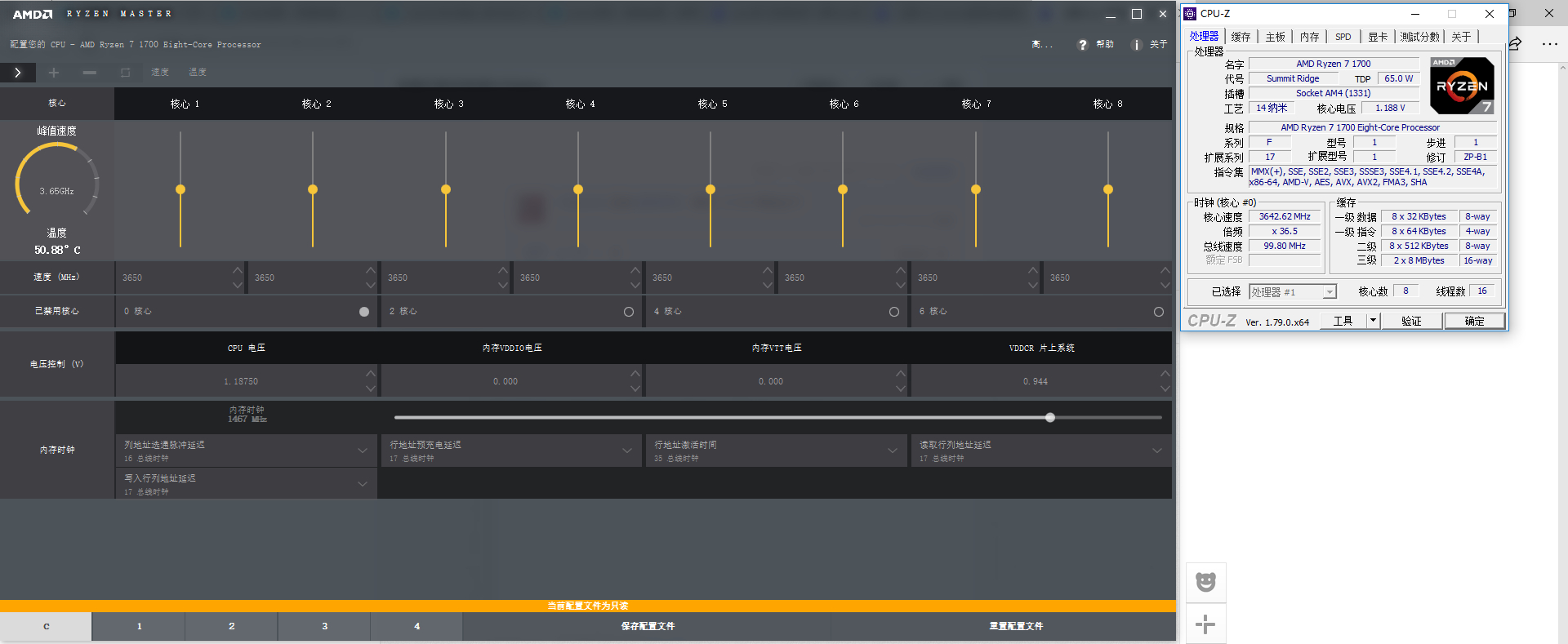1568x644 pixels.
Task: Increase 内存VDDIO voltage with up arrow
Action: click(635, 374)
